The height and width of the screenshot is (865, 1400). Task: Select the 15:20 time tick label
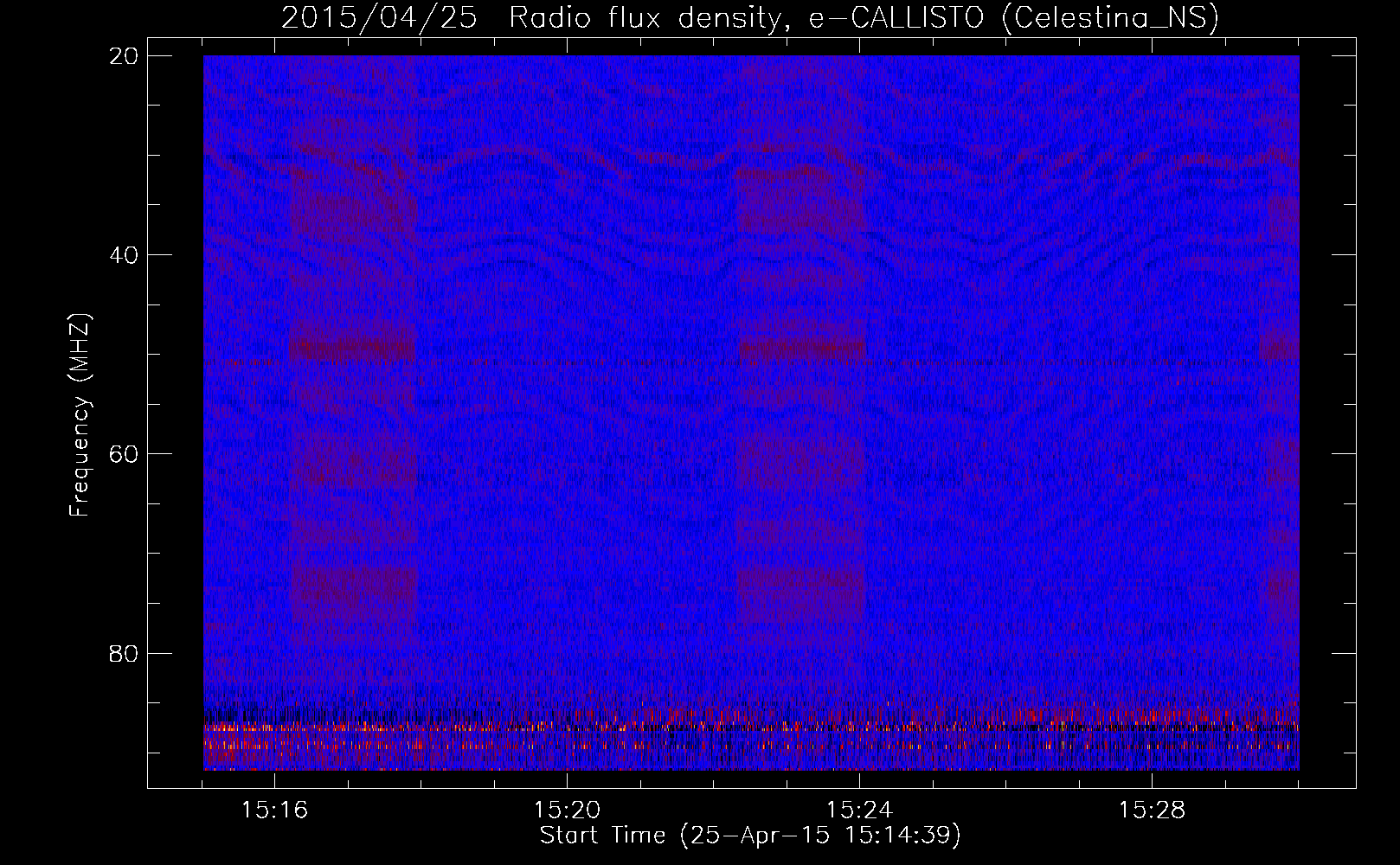coord(568,811)
